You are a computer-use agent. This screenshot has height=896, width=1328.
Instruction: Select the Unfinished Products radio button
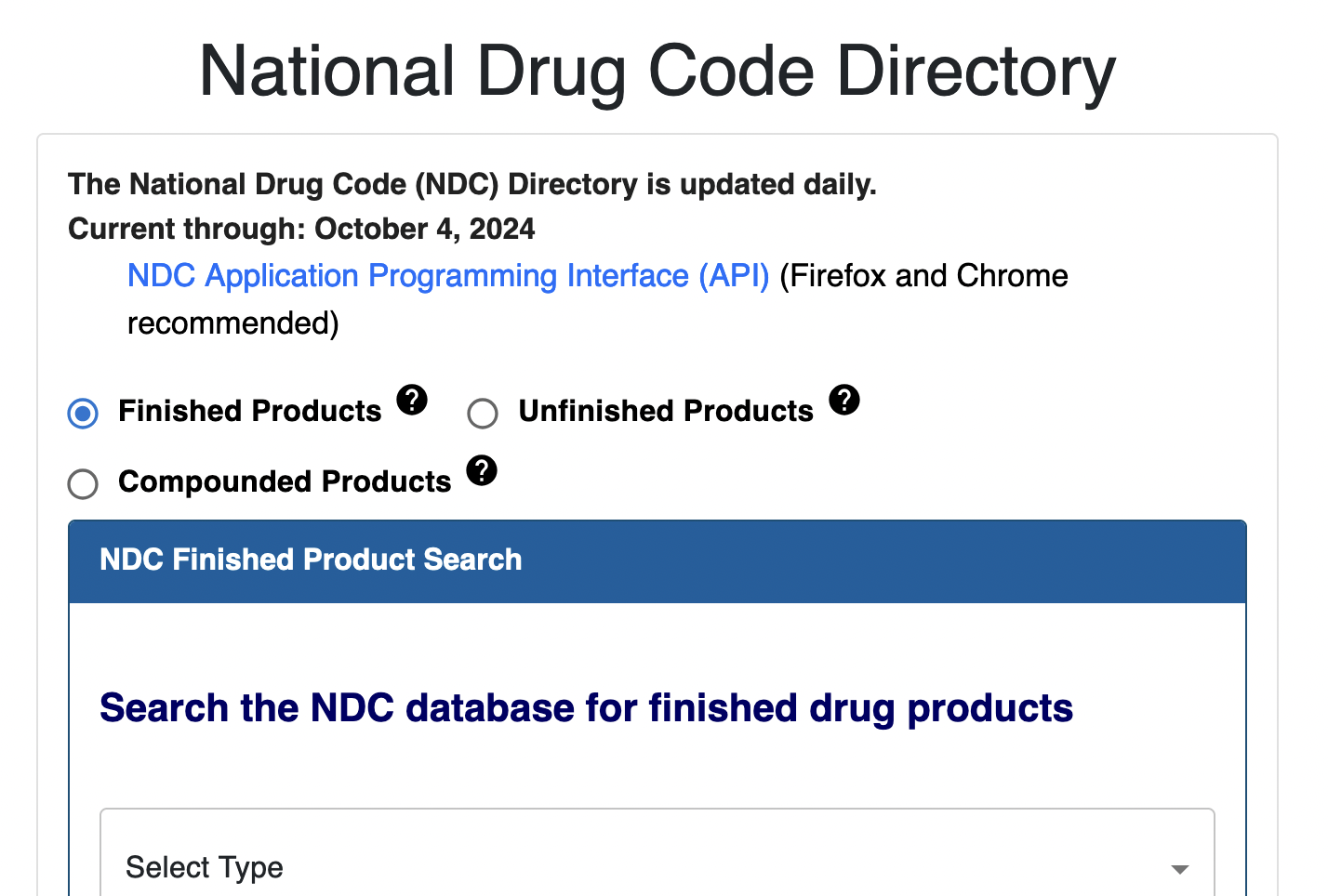click(483, 413)
